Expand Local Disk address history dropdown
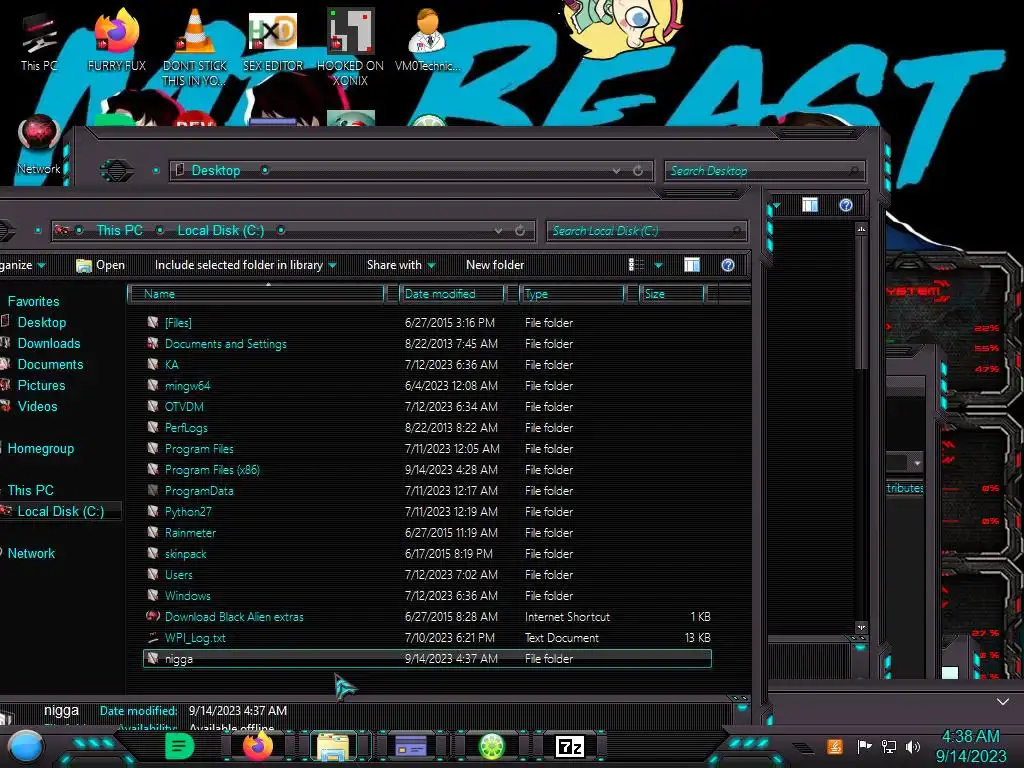The image size is (1024, 768). (498, 231)
